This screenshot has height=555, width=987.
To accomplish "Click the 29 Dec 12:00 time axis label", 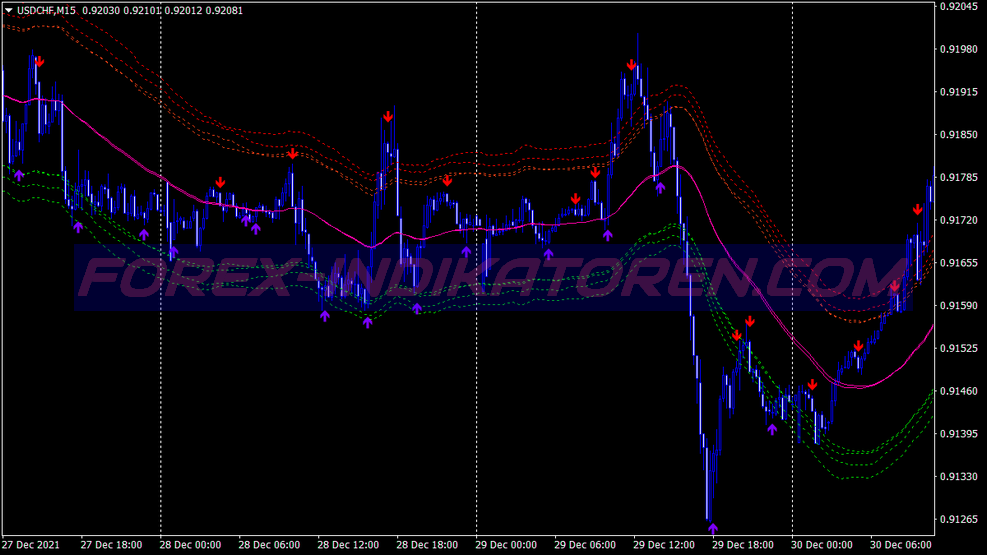I will tap(664, 545).
